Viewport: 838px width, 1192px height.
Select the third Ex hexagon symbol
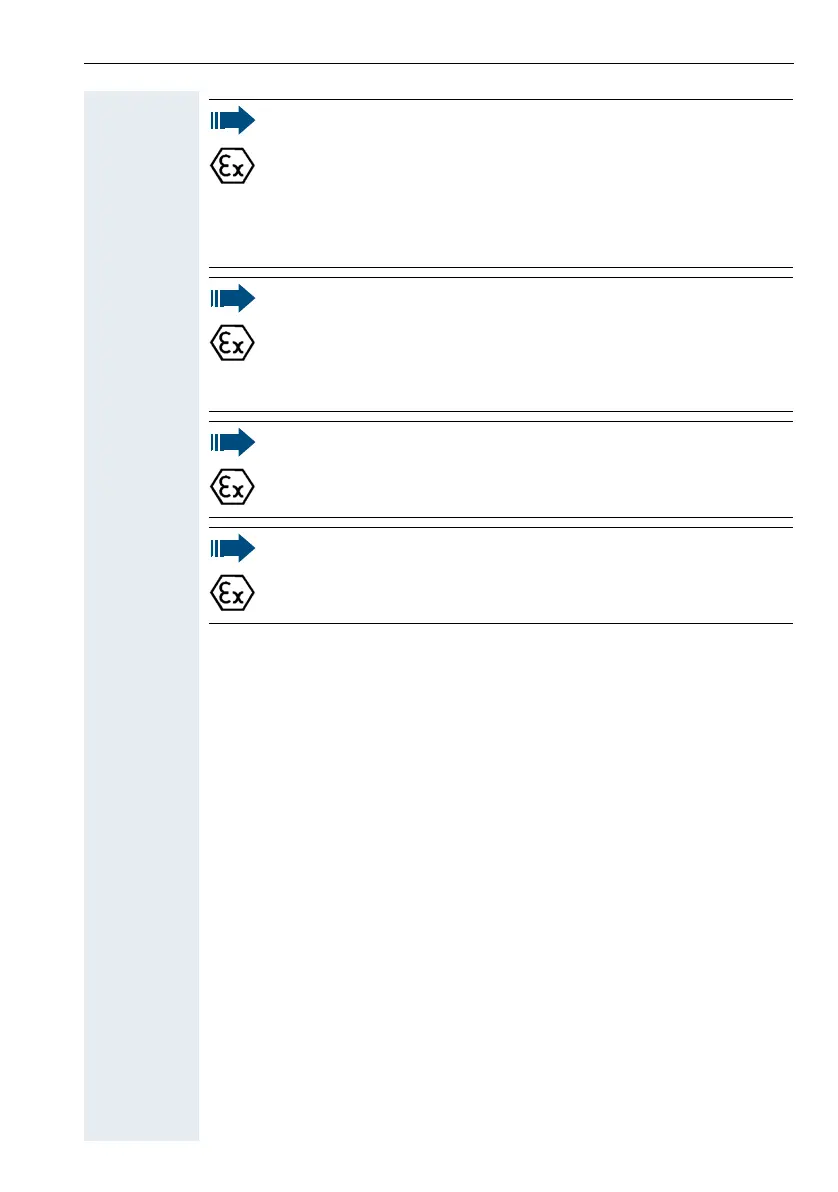pos(232,487)
